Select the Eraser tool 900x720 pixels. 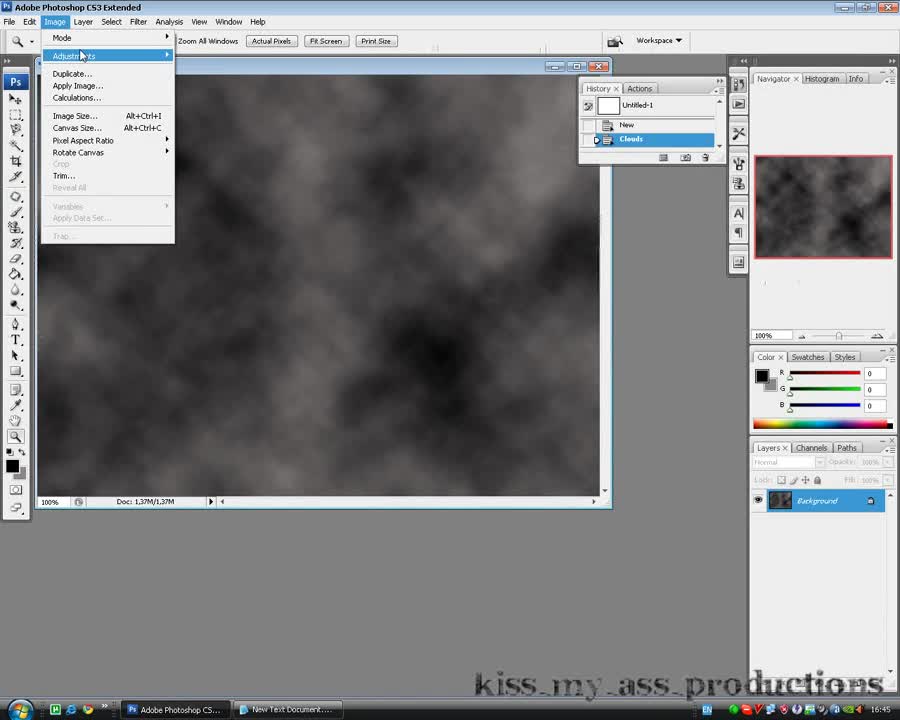tap(15, 259)
